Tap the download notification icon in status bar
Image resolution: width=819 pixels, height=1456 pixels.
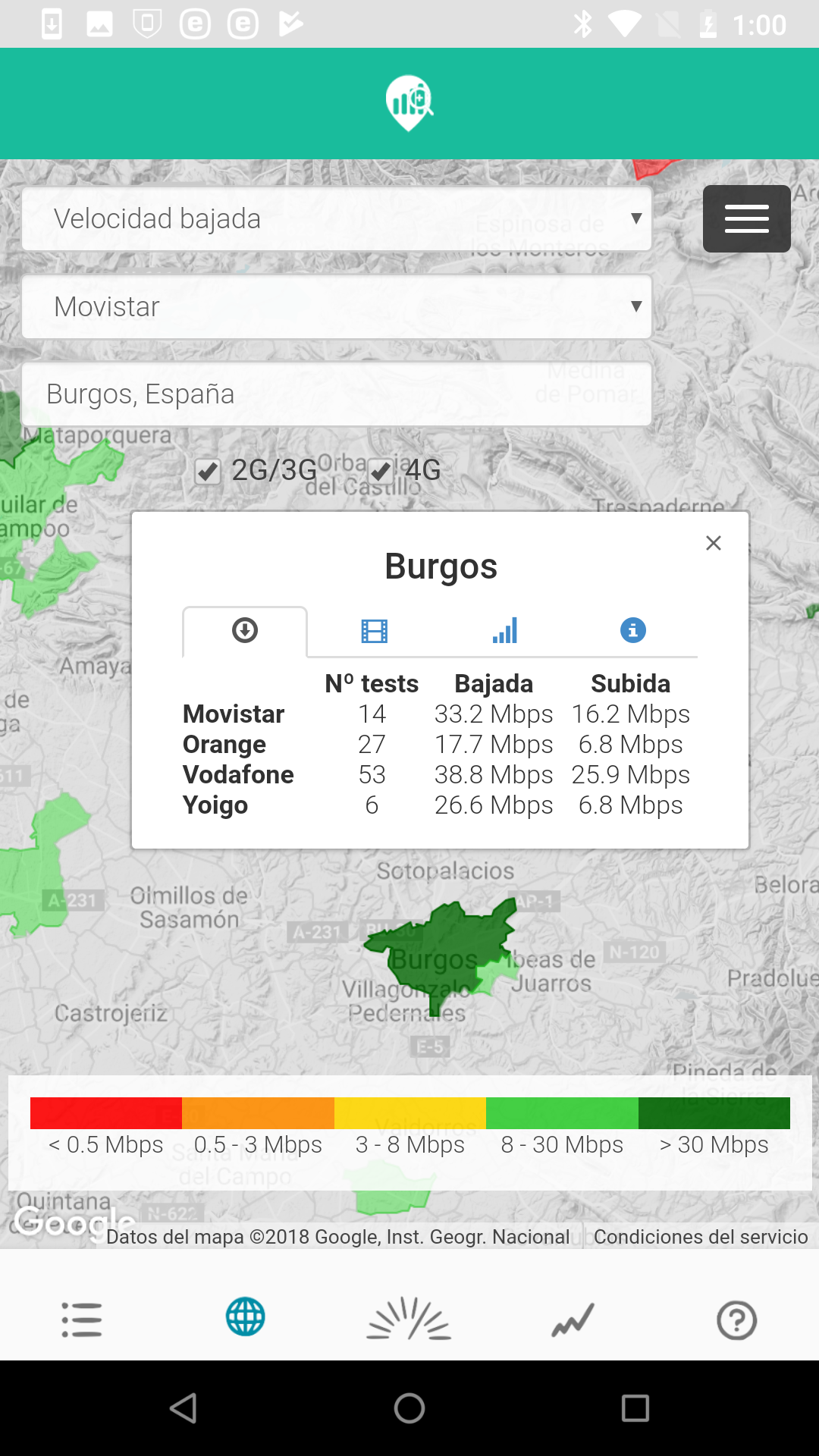[52, 24]
